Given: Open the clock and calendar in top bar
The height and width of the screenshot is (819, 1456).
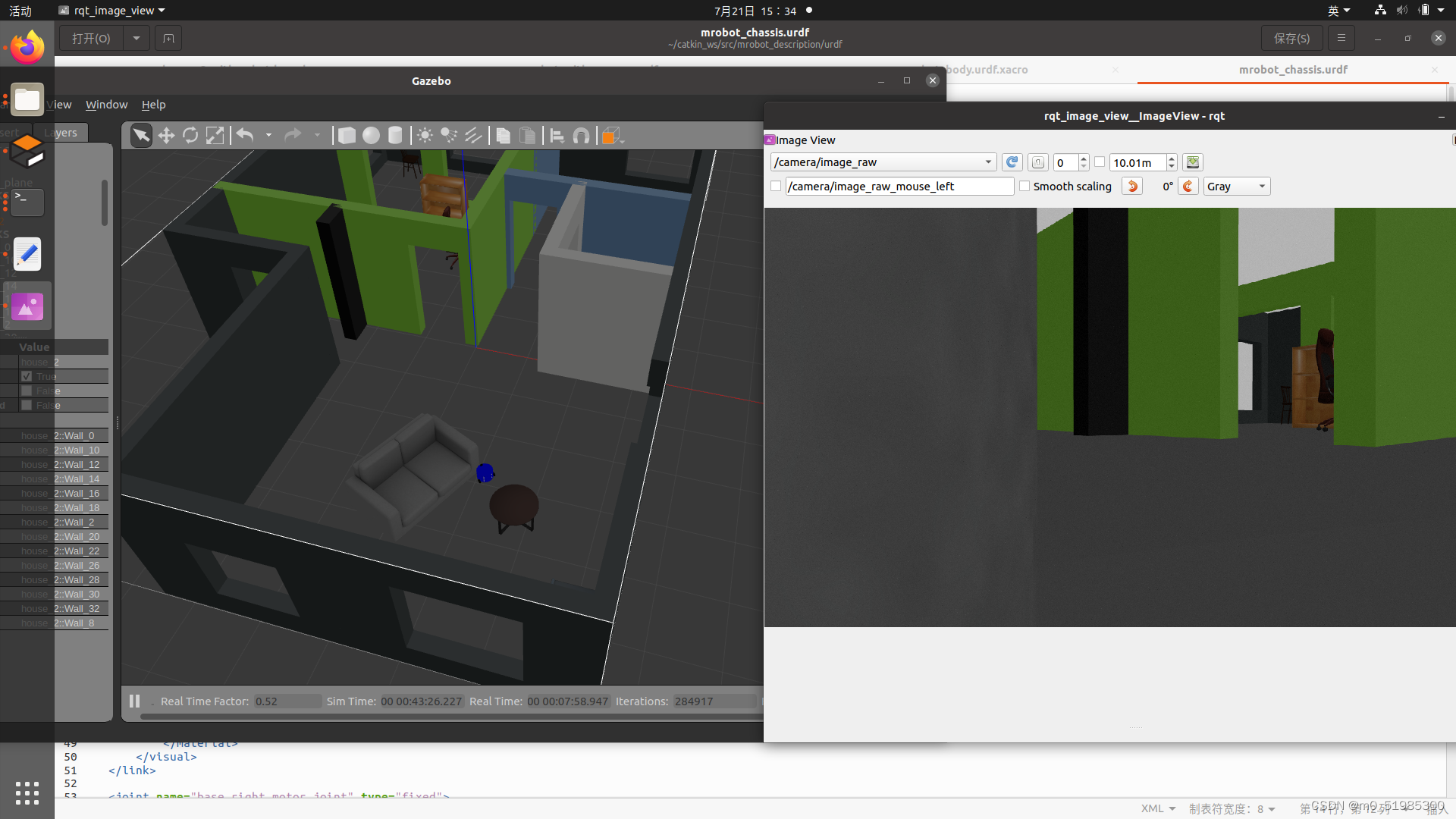Looking at the screenshot, I should [x=755, y=11].
